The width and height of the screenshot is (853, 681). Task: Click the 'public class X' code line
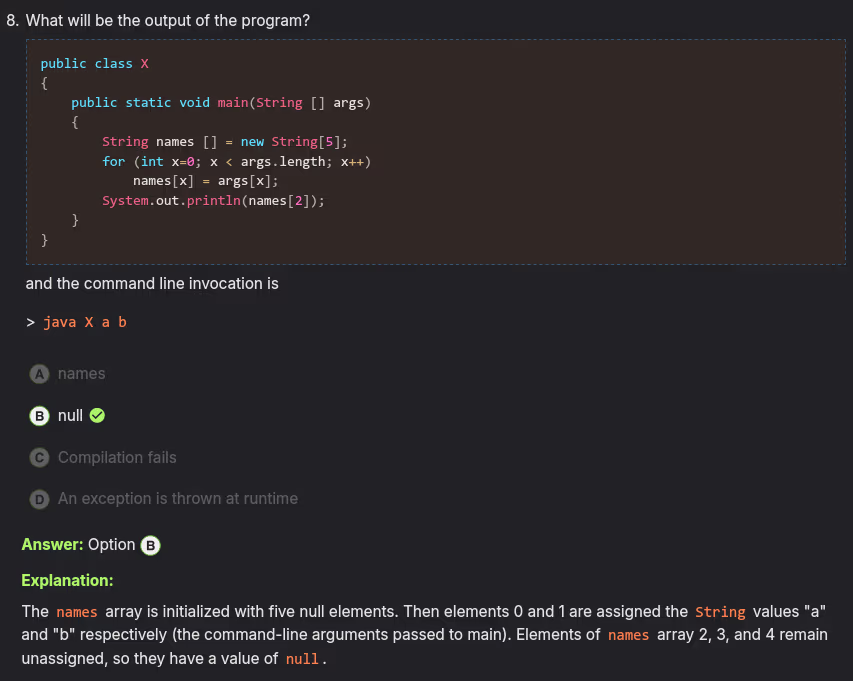[94, 64]
